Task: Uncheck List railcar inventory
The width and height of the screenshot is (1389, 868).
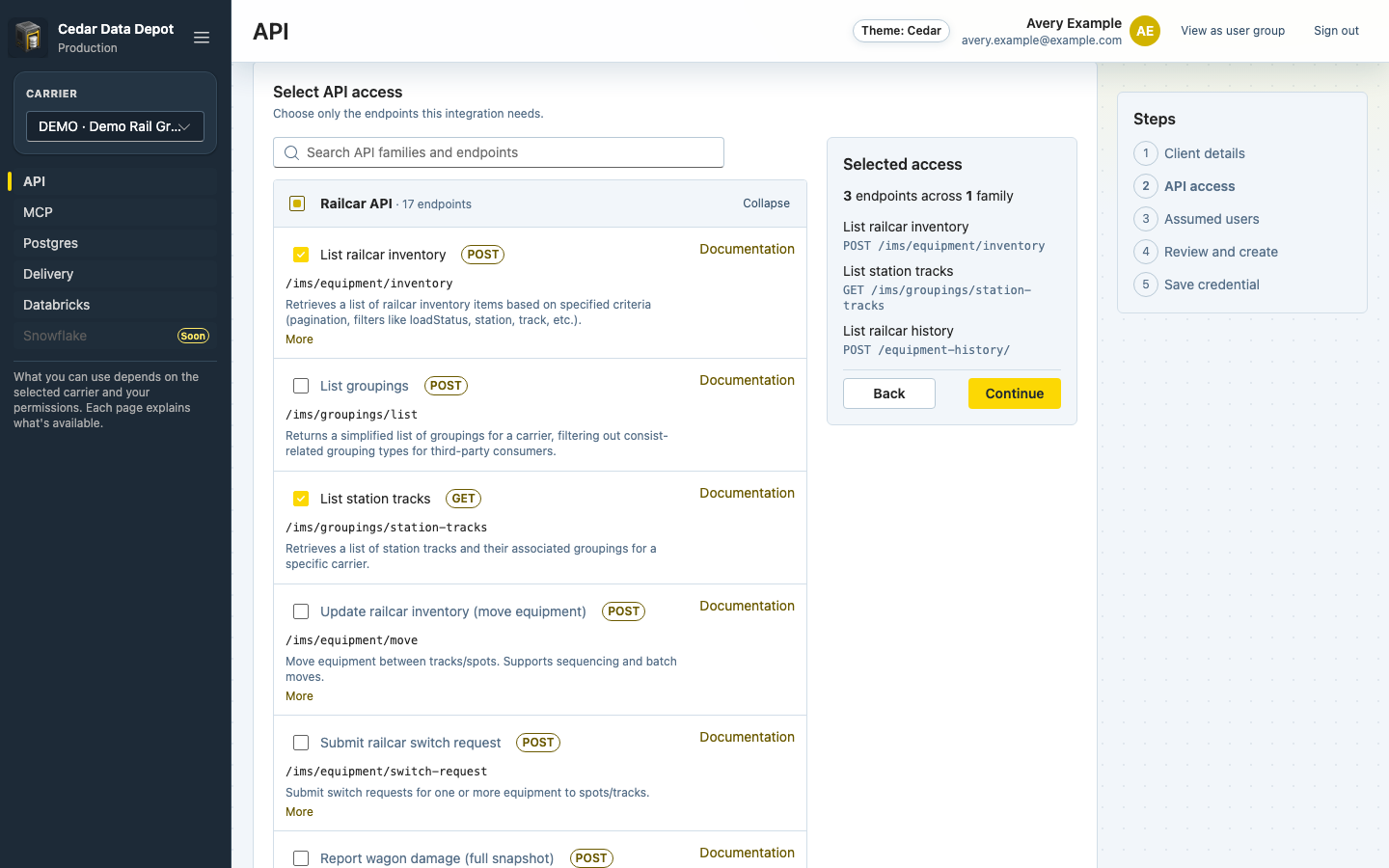Action: pyautogui.click(x=301, y=255)
